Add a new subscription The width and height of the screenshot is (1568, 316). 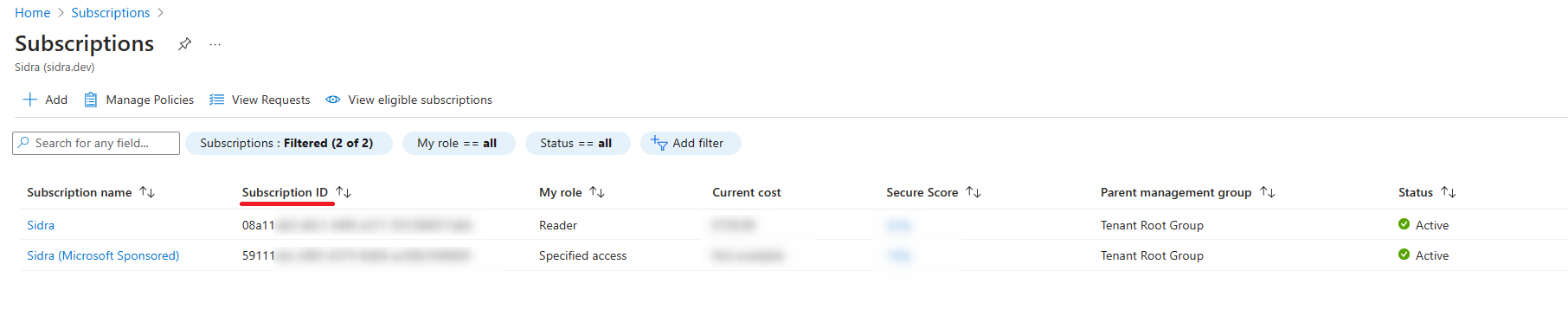coord(45,100)
